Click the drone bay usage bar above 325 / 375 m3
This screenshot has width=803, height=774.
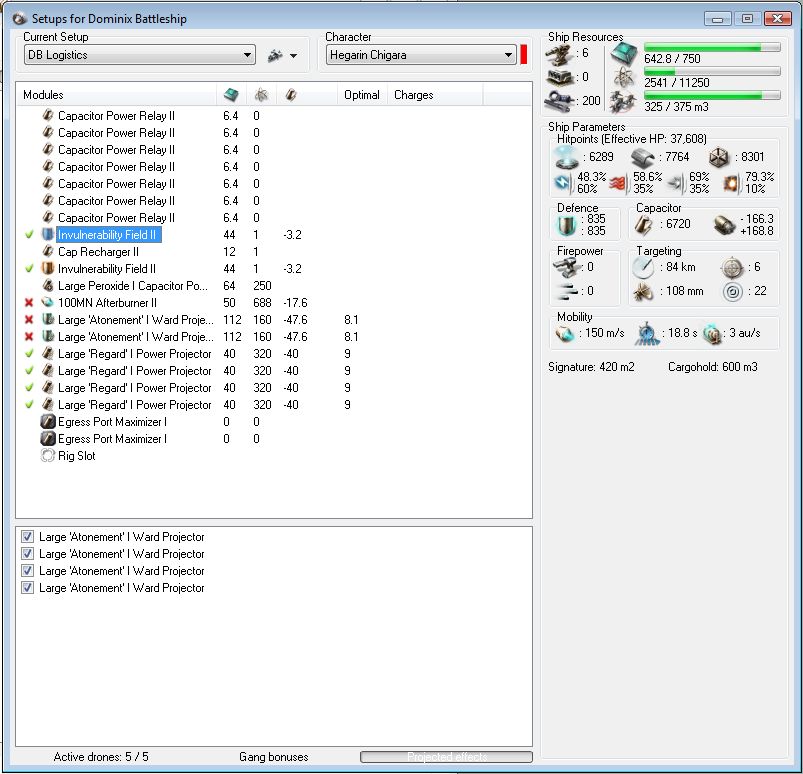[712, 95]
